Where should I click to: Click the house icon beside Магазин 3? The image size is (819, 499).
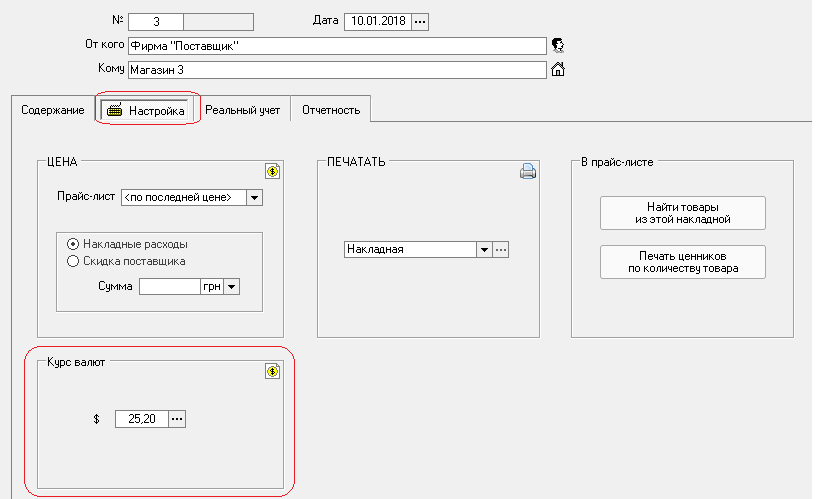pyautogui.click(x=559, y=70)
